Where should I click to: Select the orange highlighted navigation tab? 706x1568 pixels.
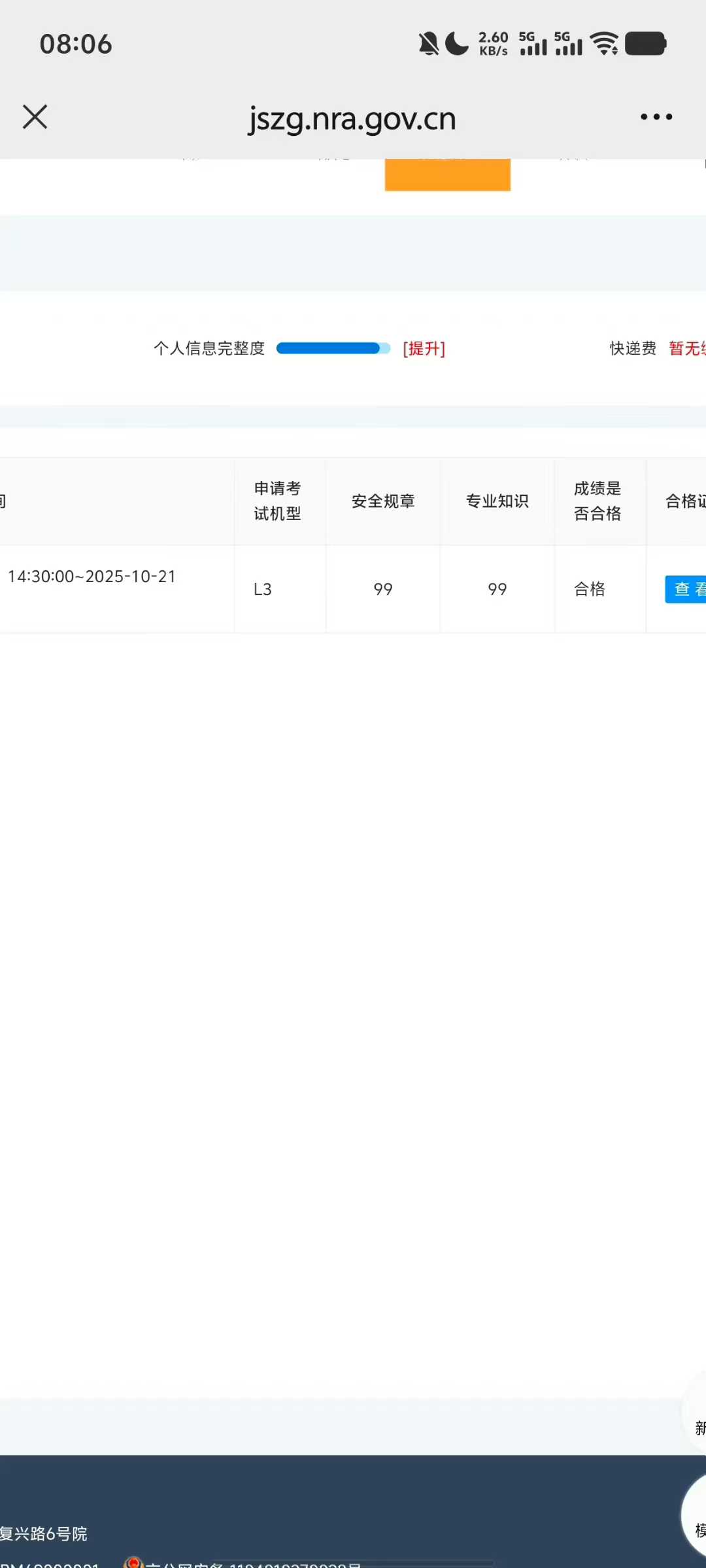pyautogui.click(x=447, y=174)
